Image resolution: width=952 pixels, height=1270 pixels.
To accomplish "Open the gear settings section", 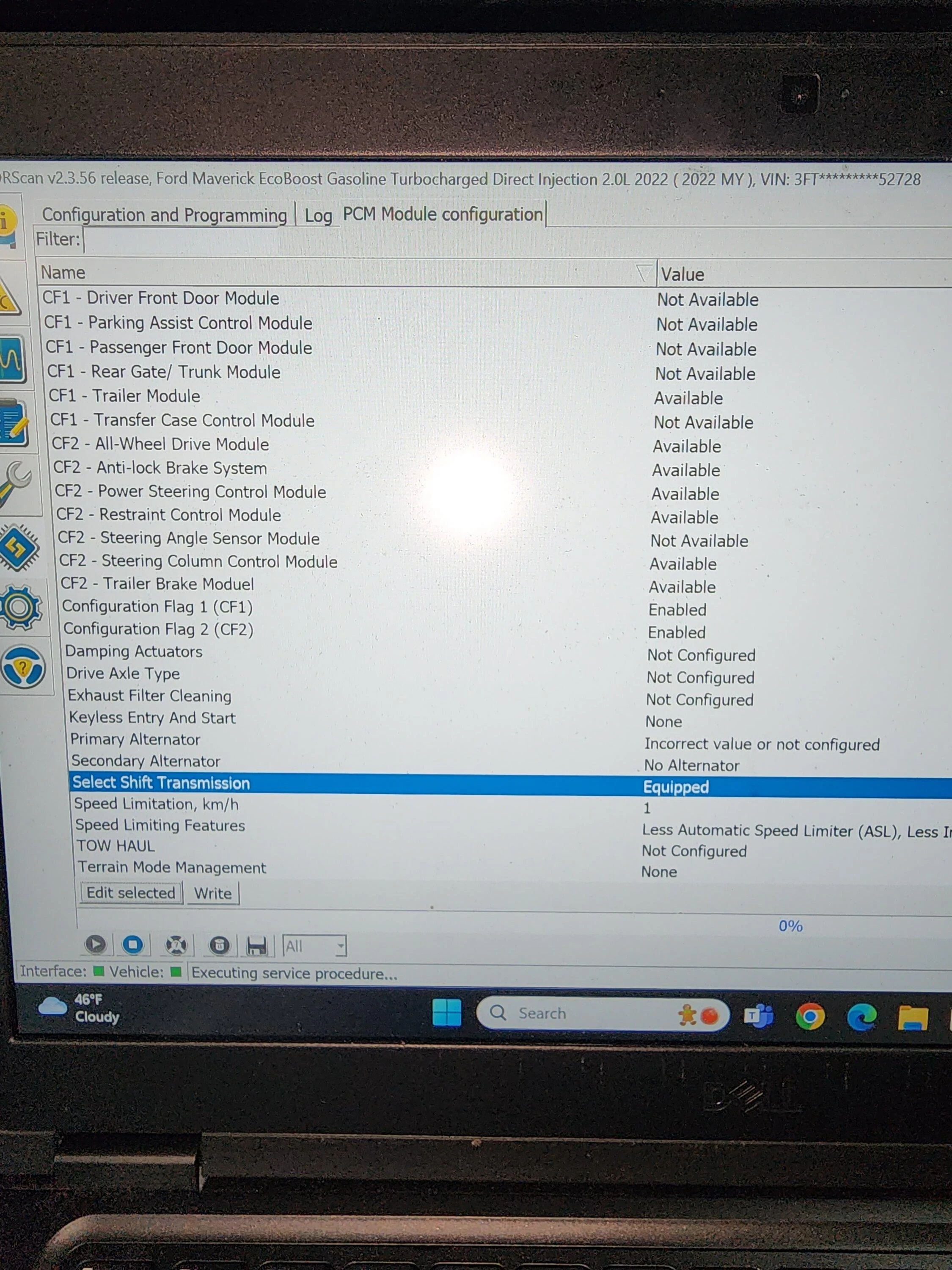I will tap(21, 607).
